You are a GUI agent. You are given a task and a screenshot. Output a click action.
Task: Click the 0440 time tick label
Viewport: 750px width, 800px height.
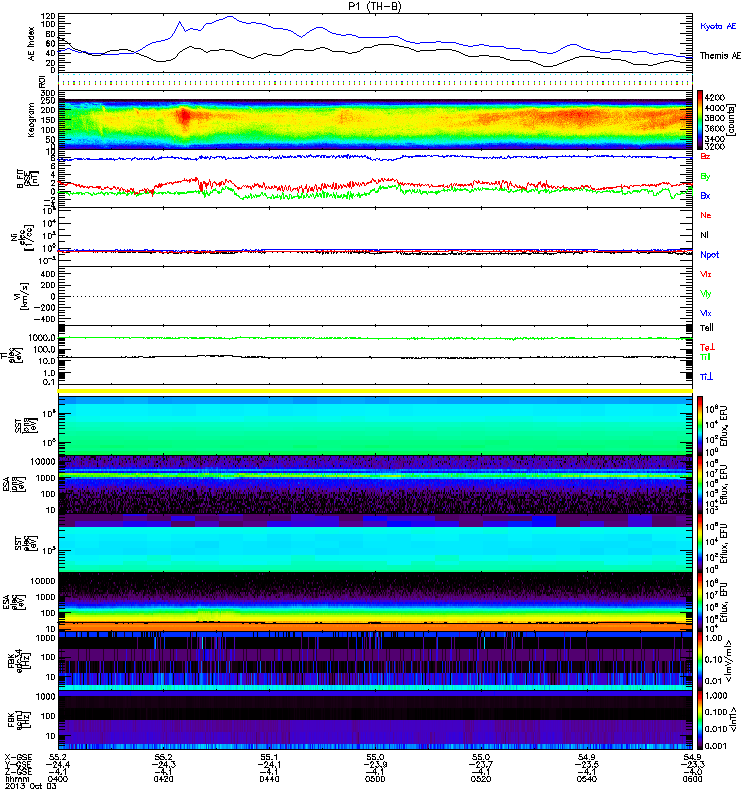pyautogui.click(x=269, y=779)
